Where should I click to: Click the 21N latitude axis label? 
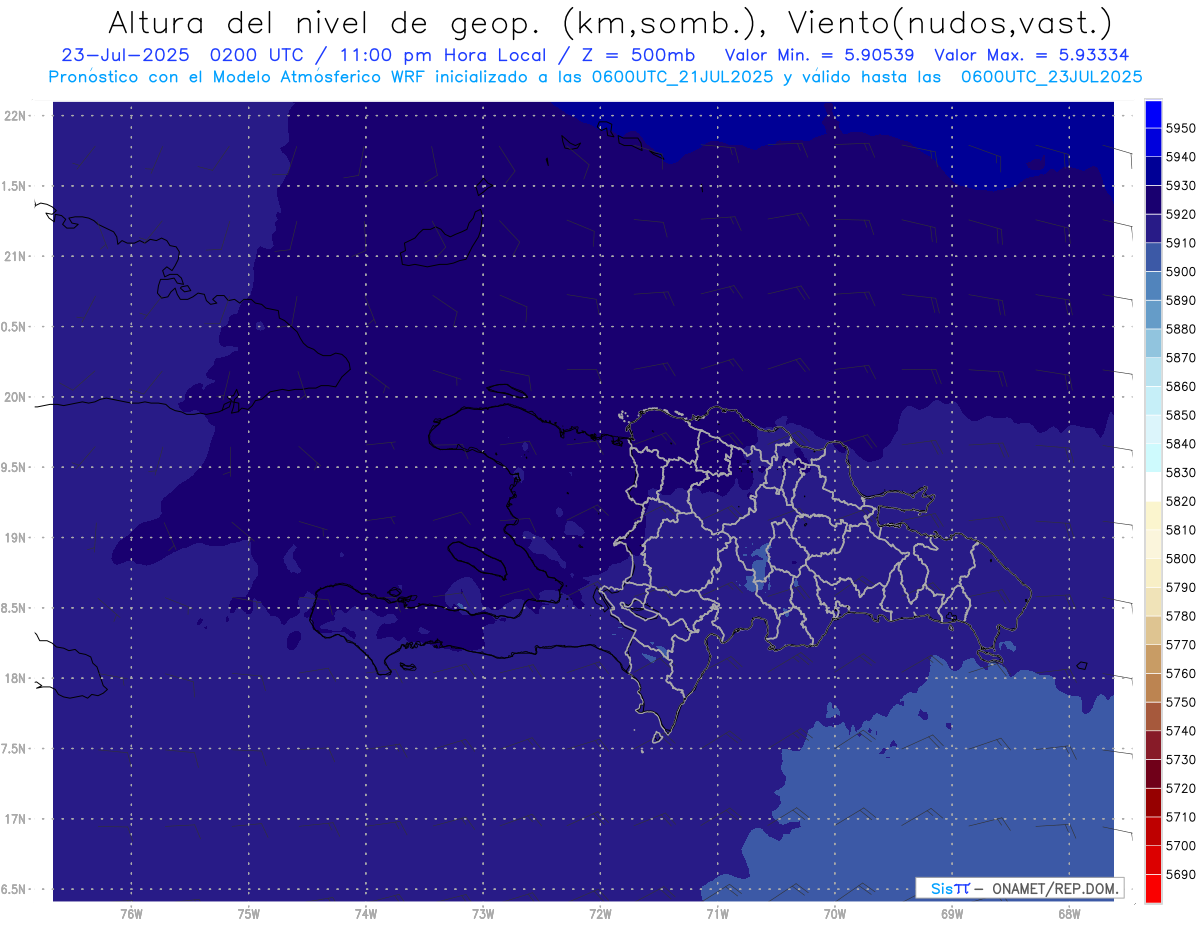coord(15,256)
